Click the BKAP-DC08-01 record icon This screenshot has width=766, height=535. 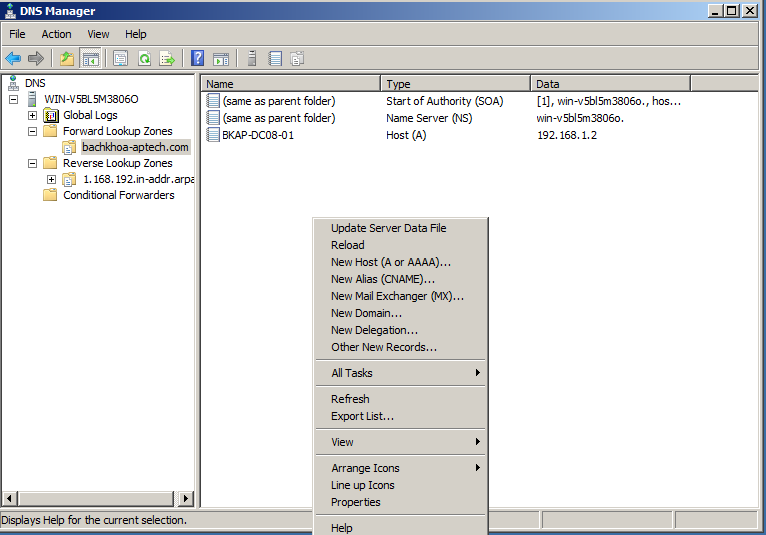pyautogui.click(x=213, y=135)
